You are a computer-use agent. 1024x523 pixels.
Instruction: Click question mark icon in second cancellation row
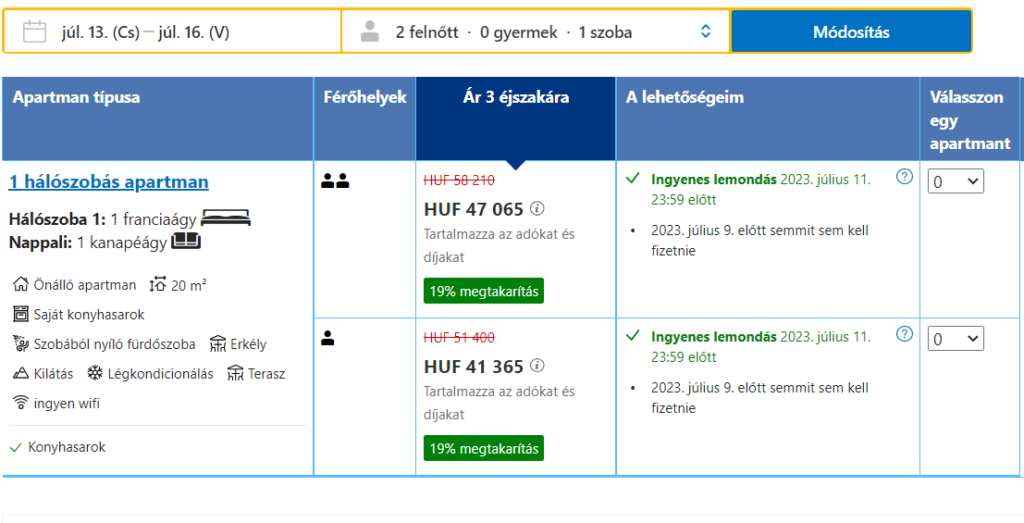pos(904,334)
